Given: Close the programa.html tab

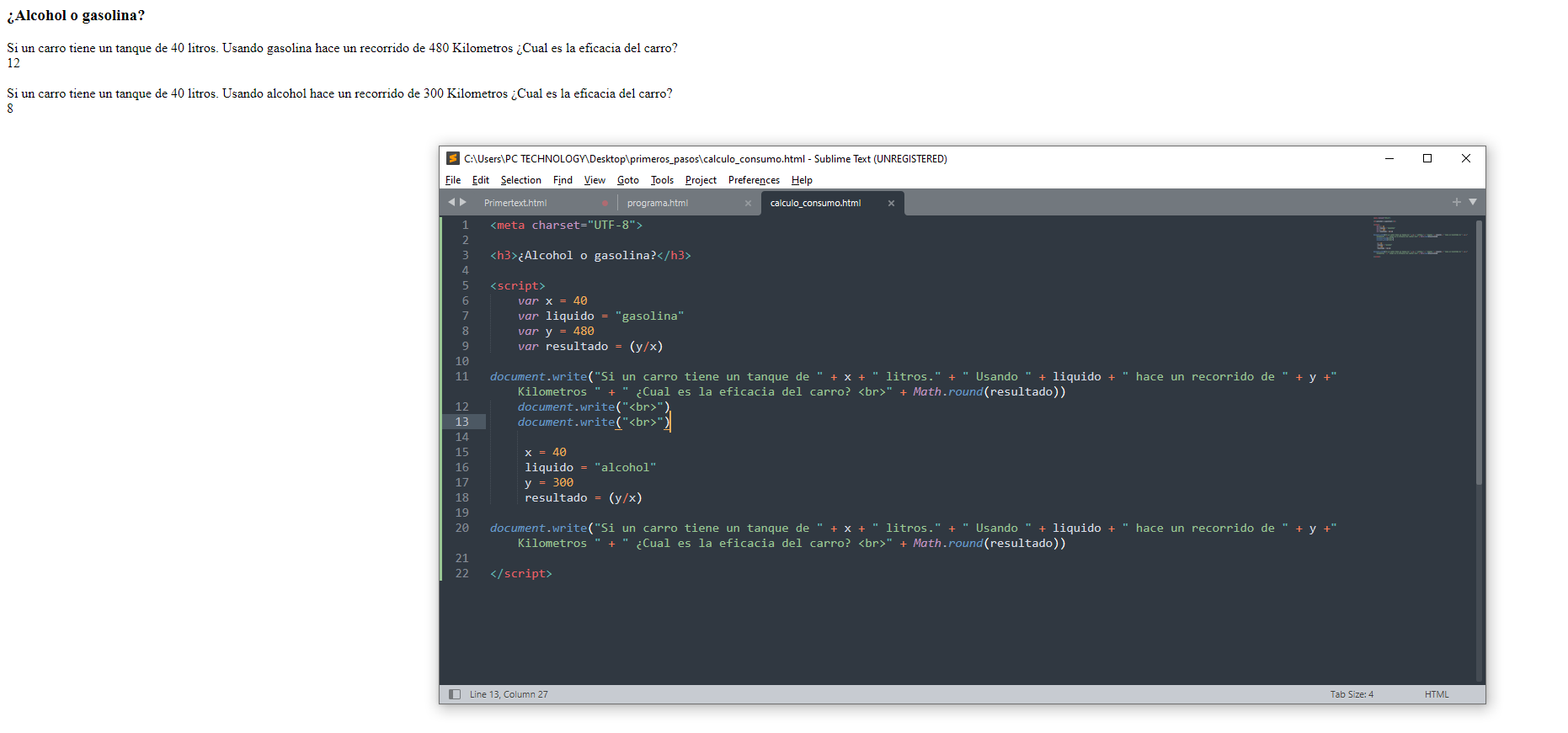Looking at the screenshot, I should 748,203.
